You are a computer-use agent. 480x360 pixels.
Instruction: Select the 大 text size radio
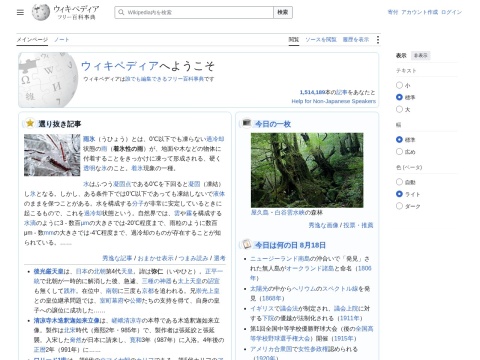(399, 109)
